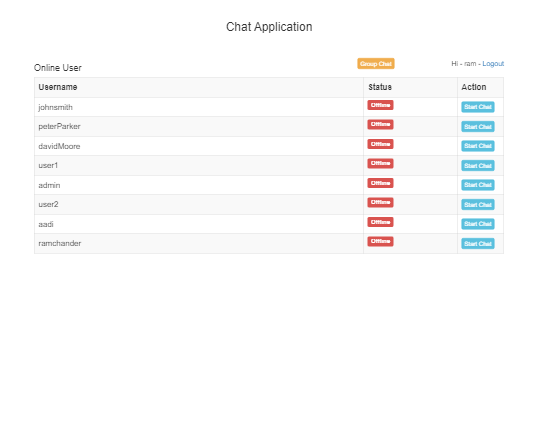Viewport: 538px width, 448px height.
Task: Click the peterParker username cell
Action: pyautogui.click(x=199, y=127)
